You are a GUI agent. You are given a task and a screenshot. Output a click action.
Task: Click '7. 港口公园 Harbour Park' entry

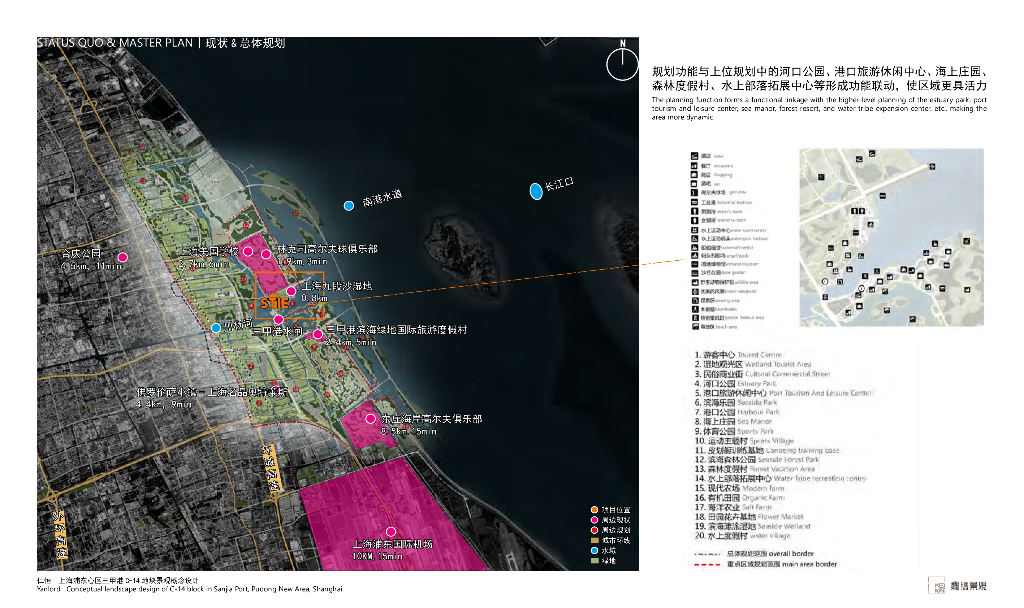click(737, 412)
